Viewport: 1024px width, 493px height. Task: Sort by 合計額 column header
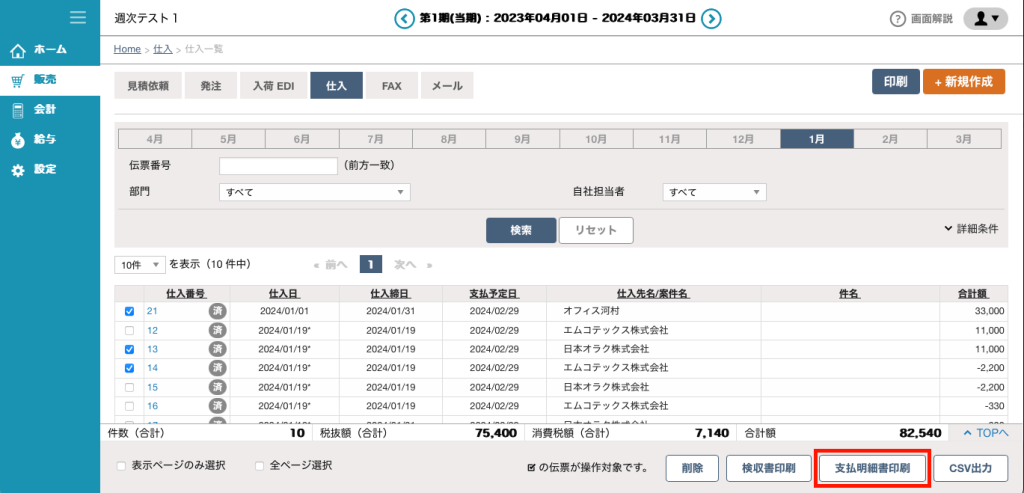[x=974, y=294]
